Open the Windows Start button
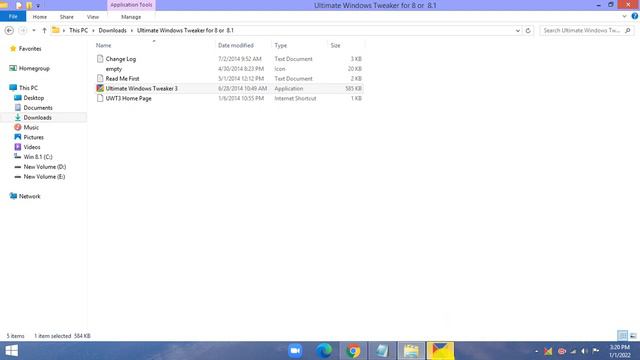The width and height of the screenshot is (640, 360). tap(11, 351)
